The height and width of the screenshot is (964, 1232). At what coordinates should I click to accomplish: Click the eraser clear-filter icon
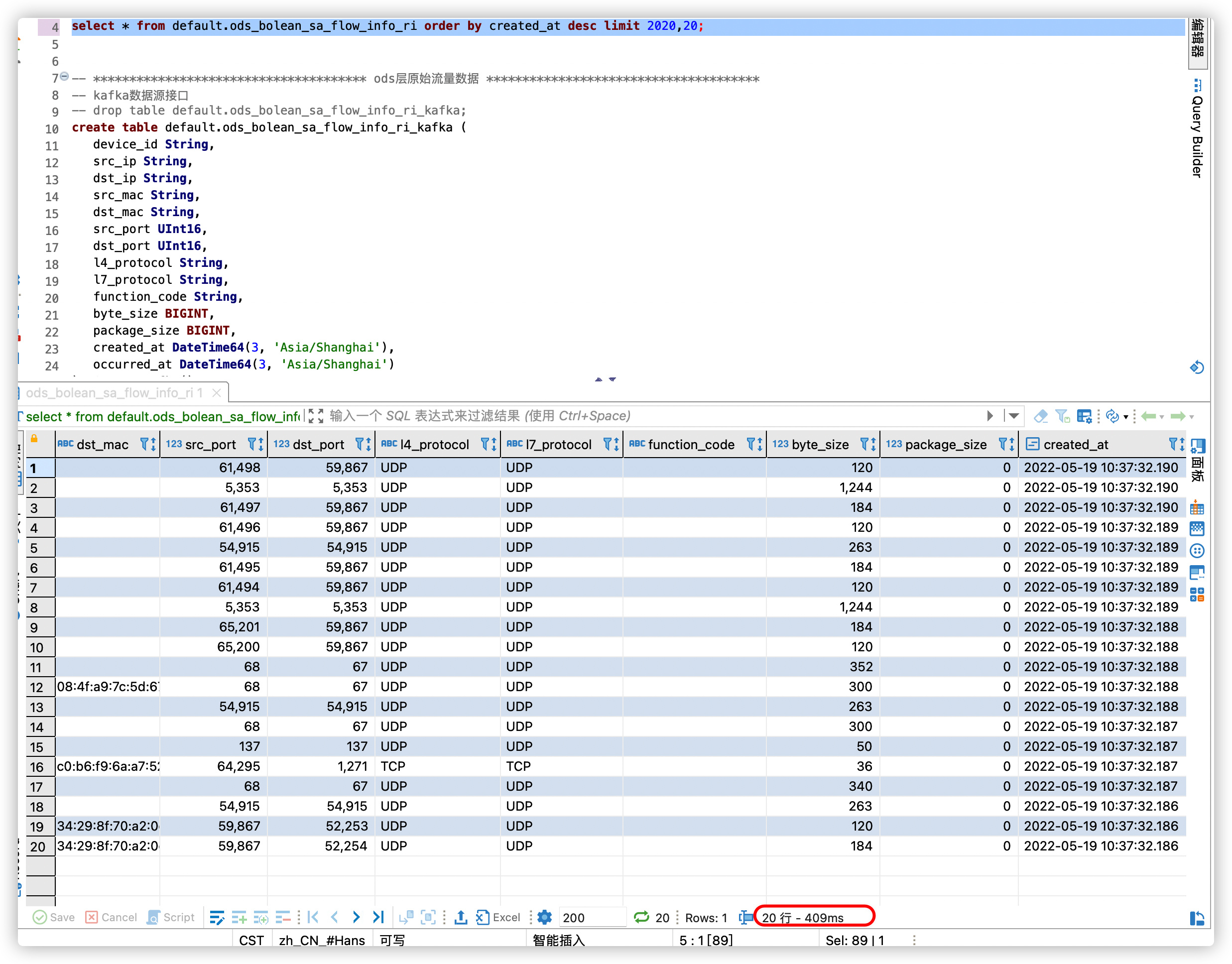(x=1040, y=417)
